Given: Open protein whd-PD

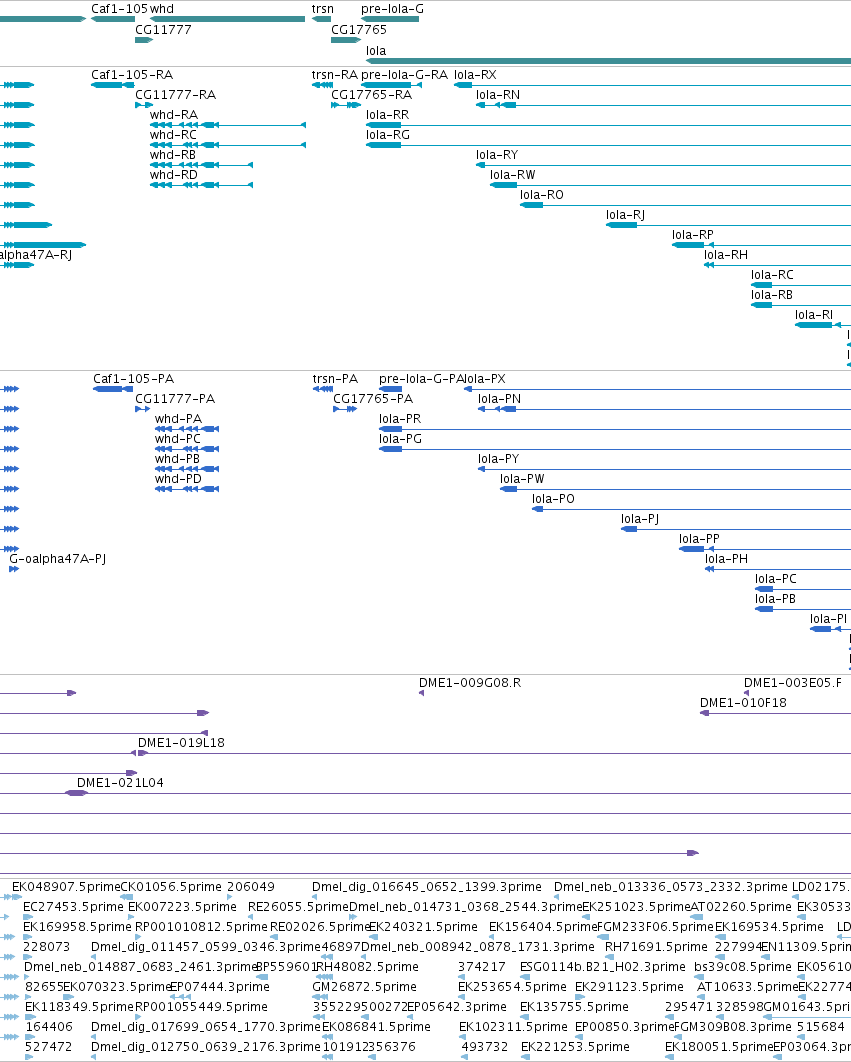Looking at the screenshot, I should point(178,479).
